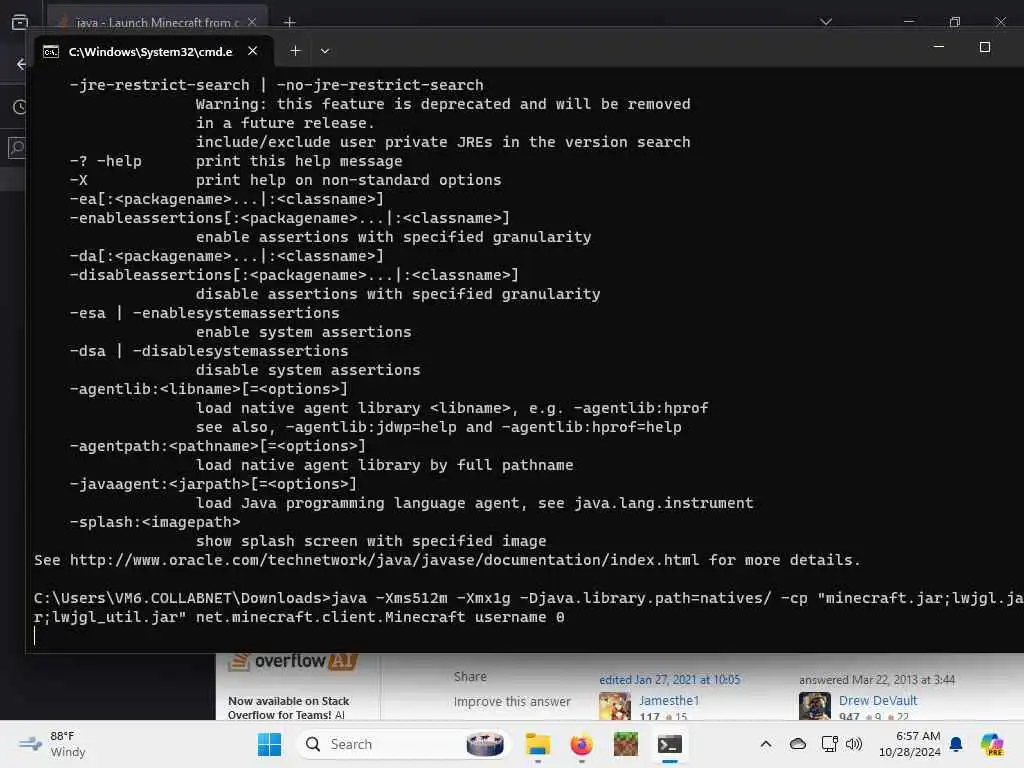Open the browser tab overview icon
This screenshot has width=1024, height=768.
[20, 22]
